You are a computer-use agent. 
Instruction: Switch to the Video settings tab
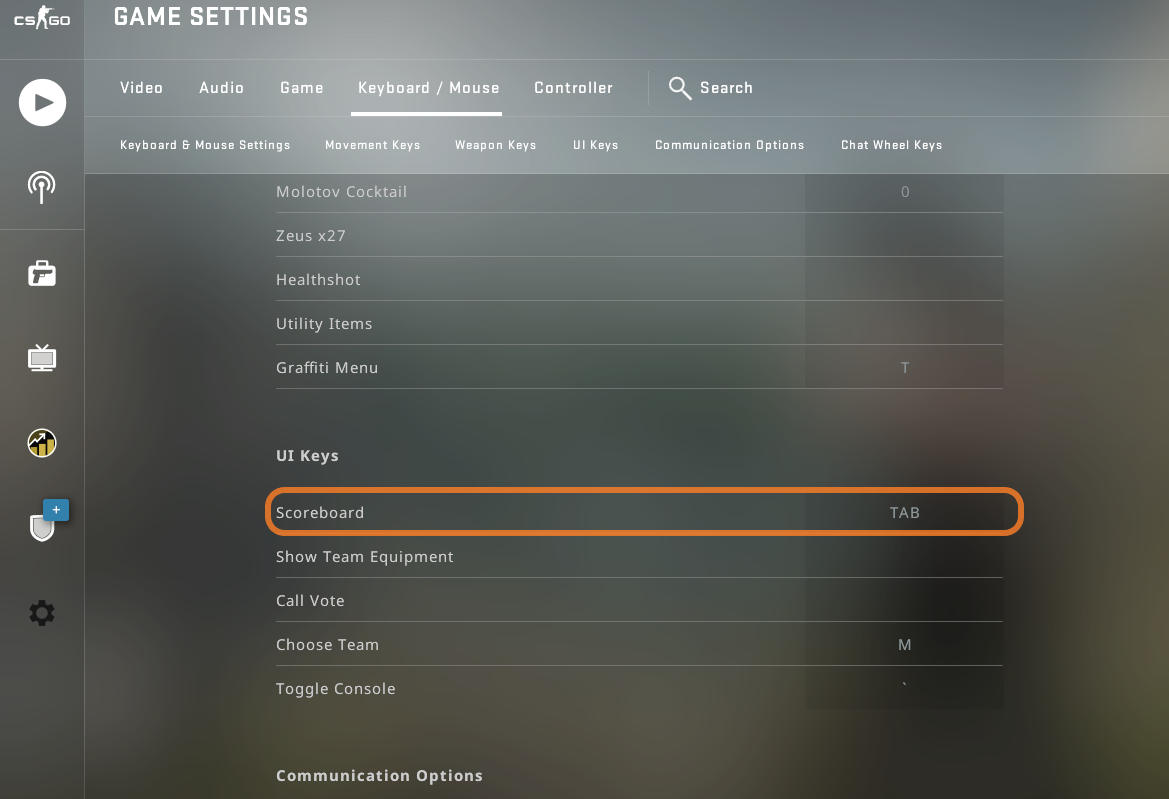pyautogui.click(x=141, y=88)
